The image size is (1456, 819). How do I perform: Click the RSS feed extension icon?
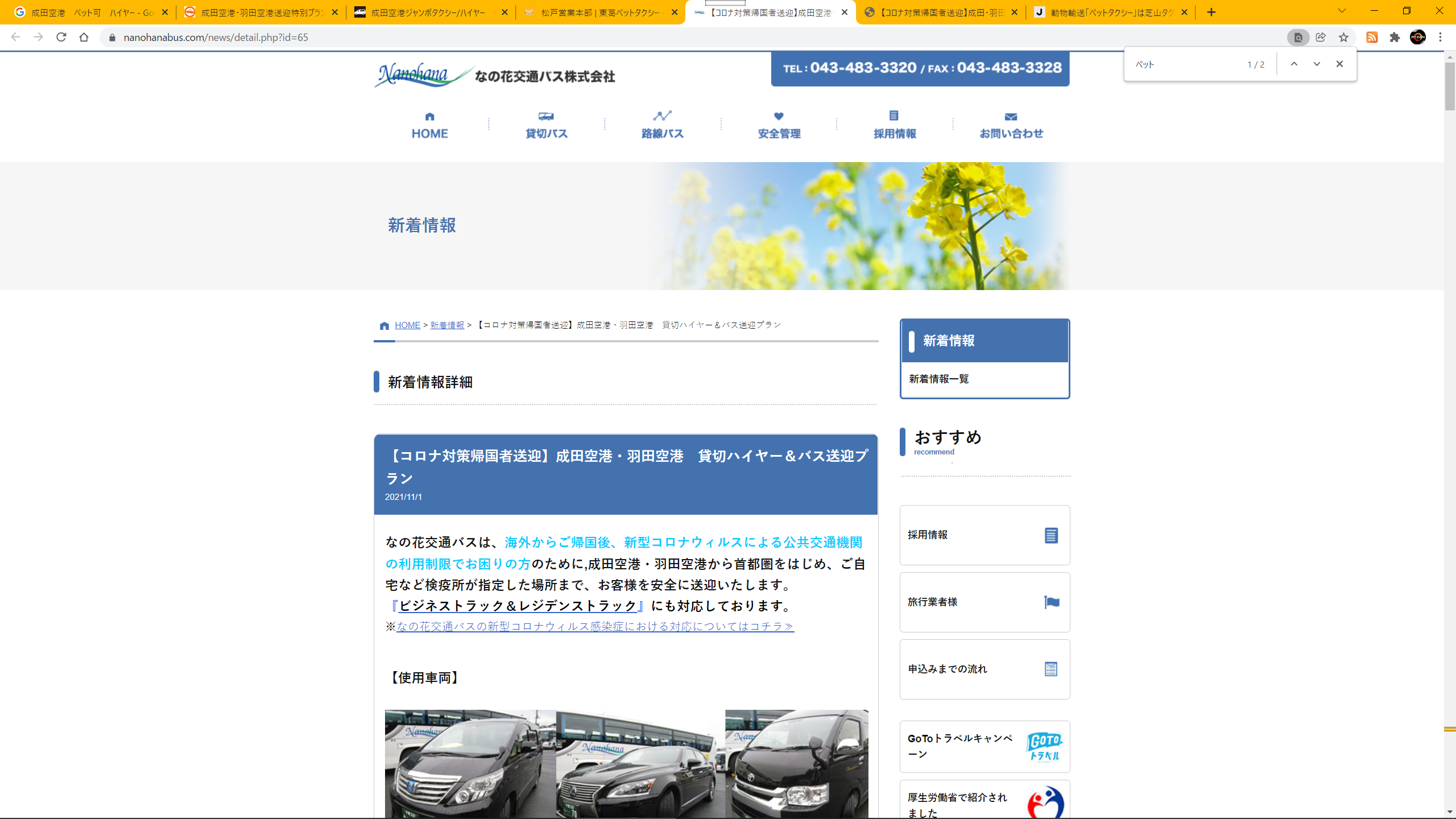click(x=1372, y=38)
